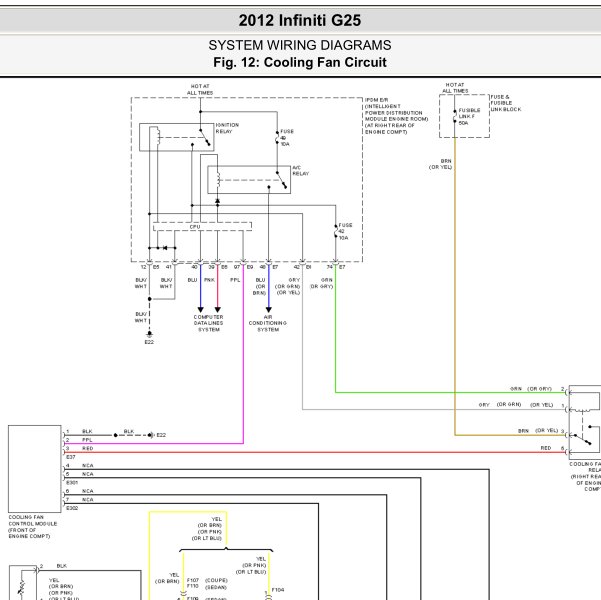The height and width of the screenshot is (600, 601).
Task: Click "GRN (OR GRY)" below IPDM pin 74
Action: click(321, 283)
